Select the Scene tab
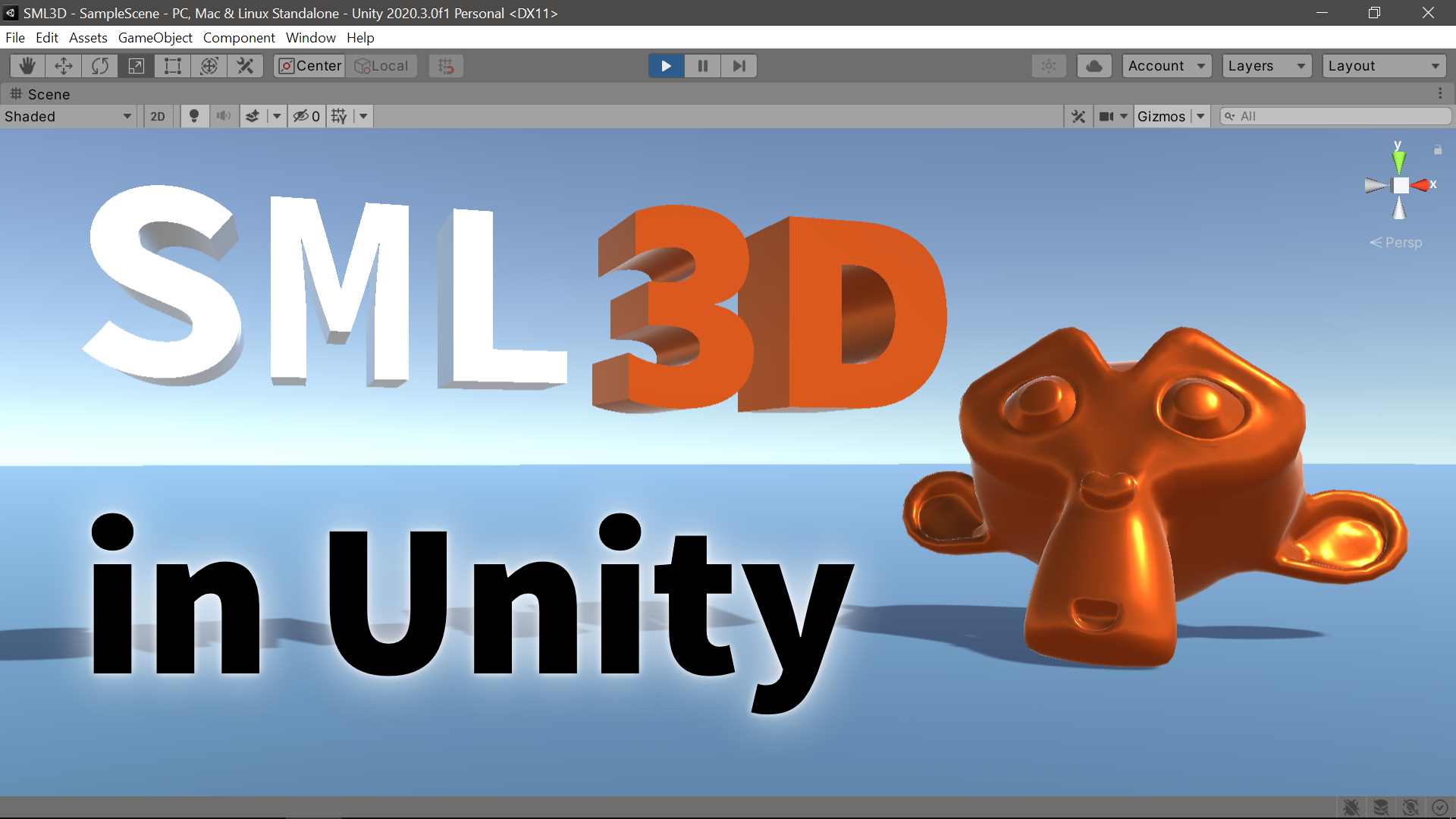1456x819 pixels. point(40,94)
